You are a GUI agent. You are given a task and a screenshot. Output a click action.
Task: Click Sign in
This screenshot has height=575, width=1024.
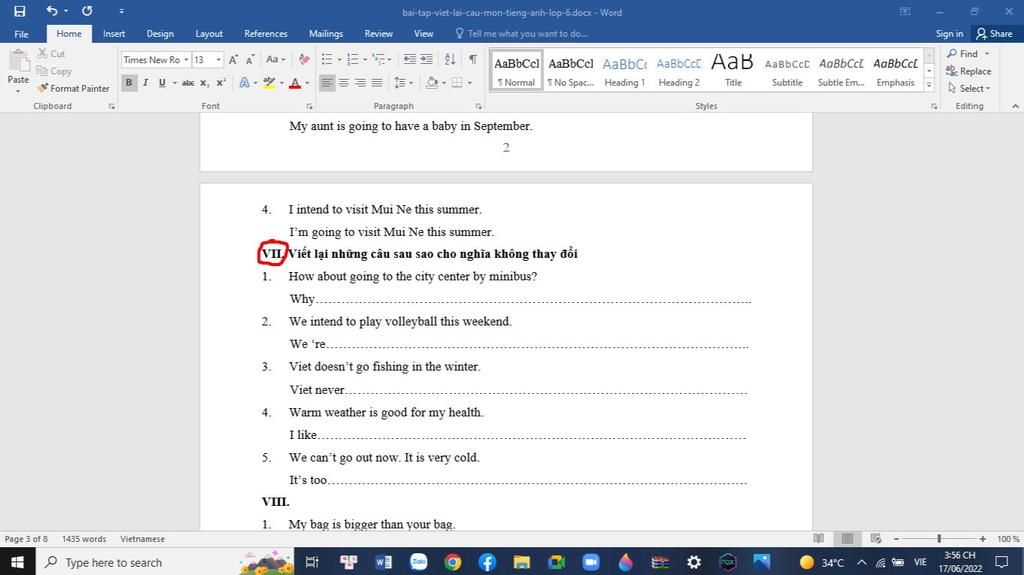(949, 33)
